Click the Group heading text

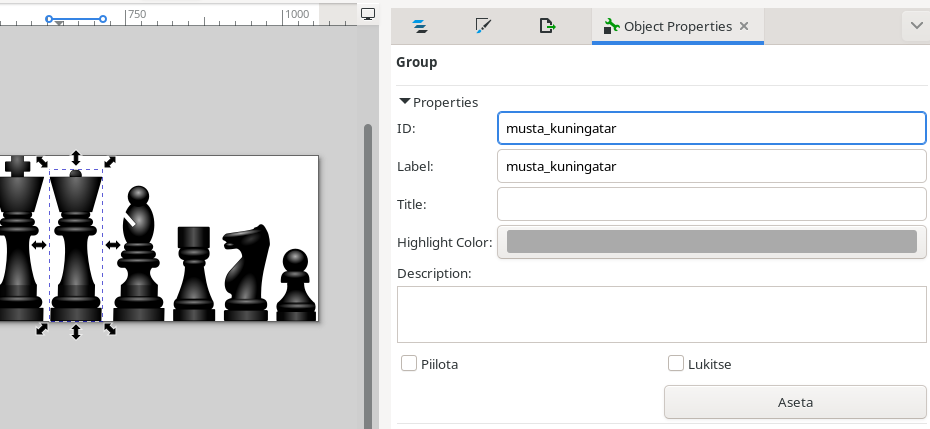coord(417,62)
